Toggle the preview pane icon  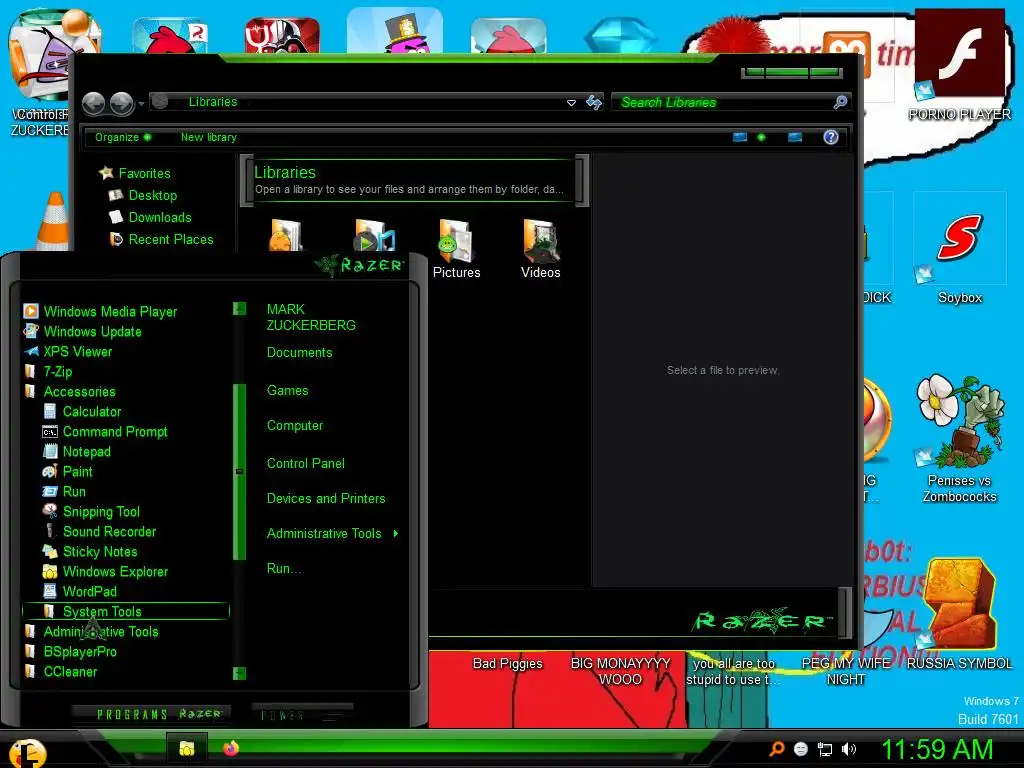(795, 137)
